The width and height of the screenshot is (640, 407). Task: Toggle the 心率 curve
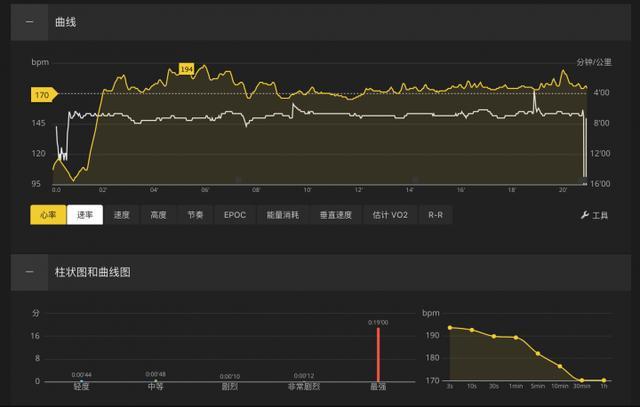pyautogui.click(x=47, y=215)
